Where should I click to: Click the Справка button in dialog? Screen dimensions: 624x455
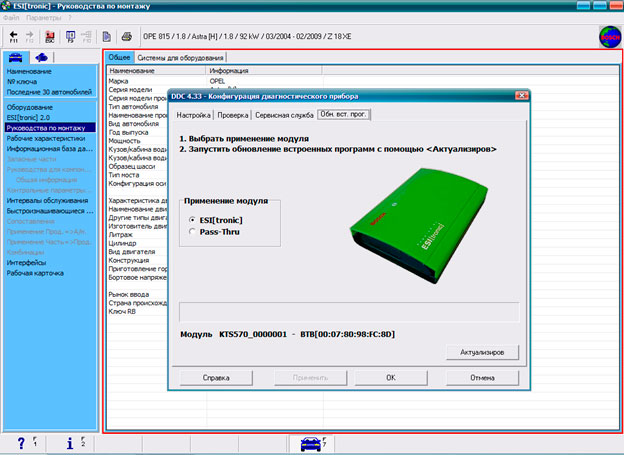[x=215, y=378]
